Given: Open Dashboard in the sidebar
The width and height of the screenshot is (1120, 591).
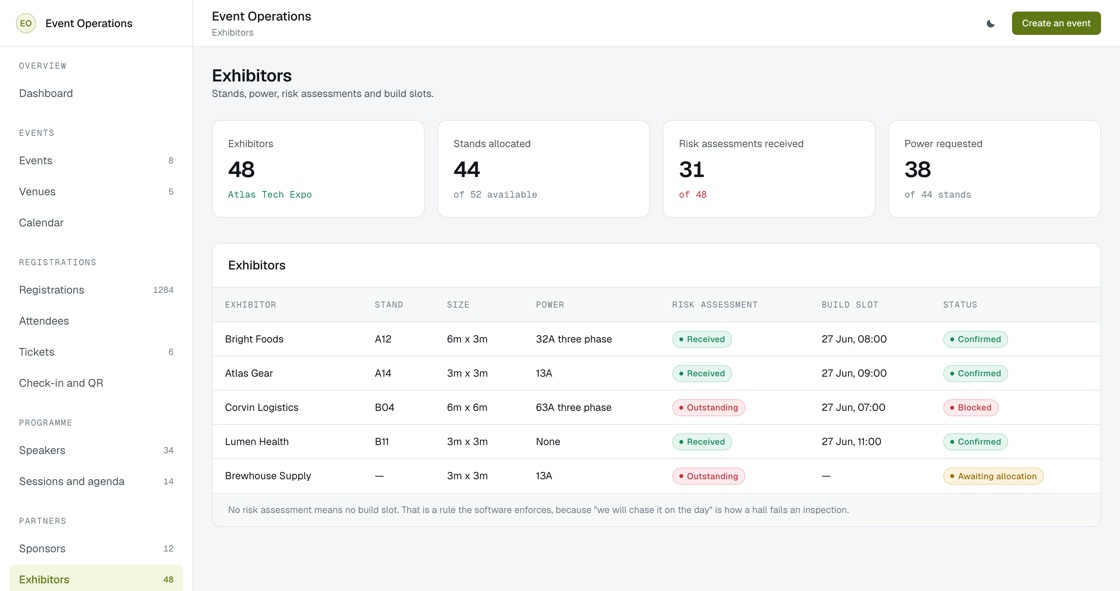Looking at the screenshot, I should tap(96, 94).
